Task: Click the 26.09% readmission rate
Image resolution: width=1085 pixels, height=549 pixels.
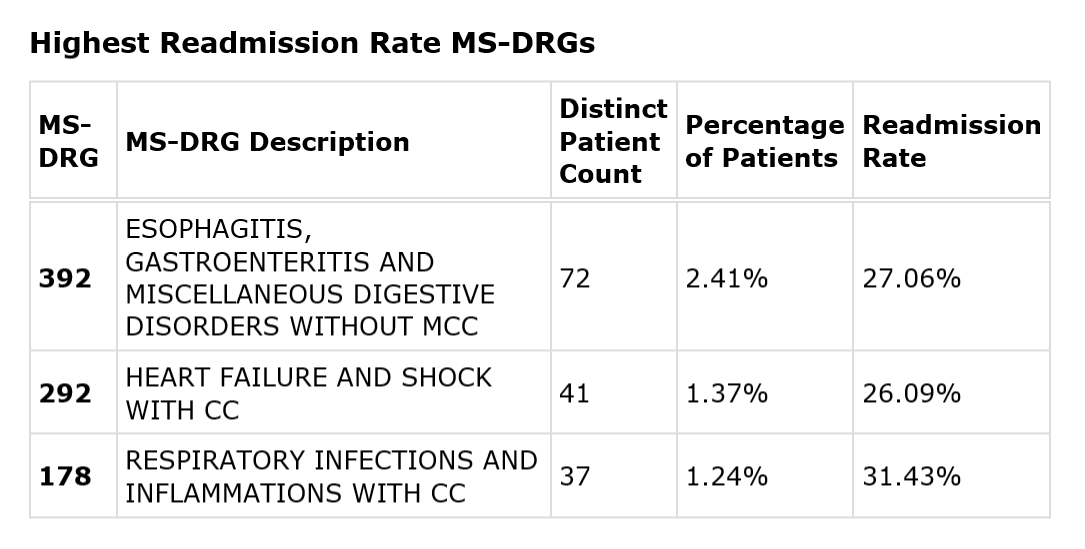Action: pyautogui.click(x=911, y=393)
